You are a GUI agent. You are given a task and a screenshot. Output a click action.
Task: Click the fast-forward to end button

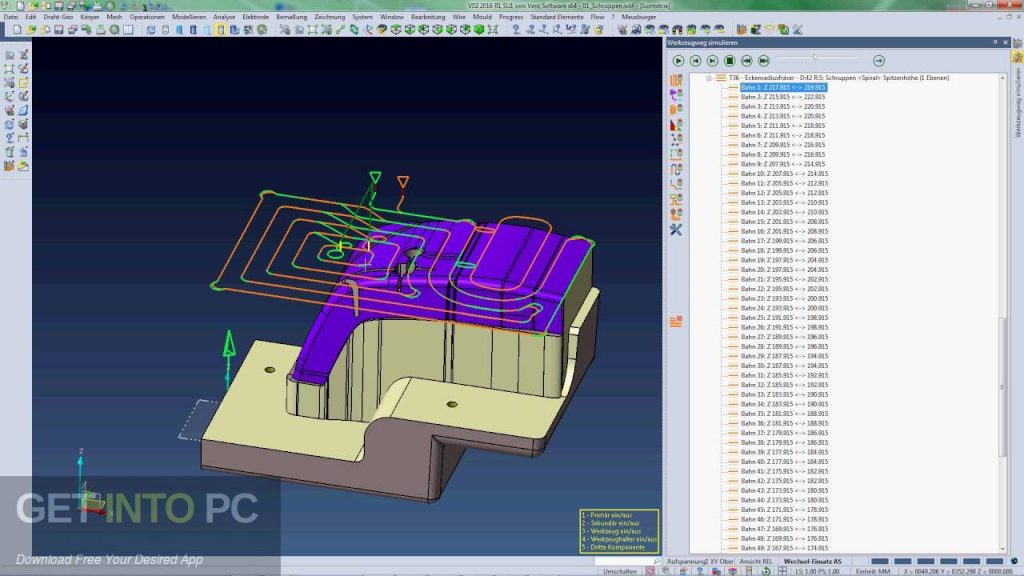click(x=764, y=61)
